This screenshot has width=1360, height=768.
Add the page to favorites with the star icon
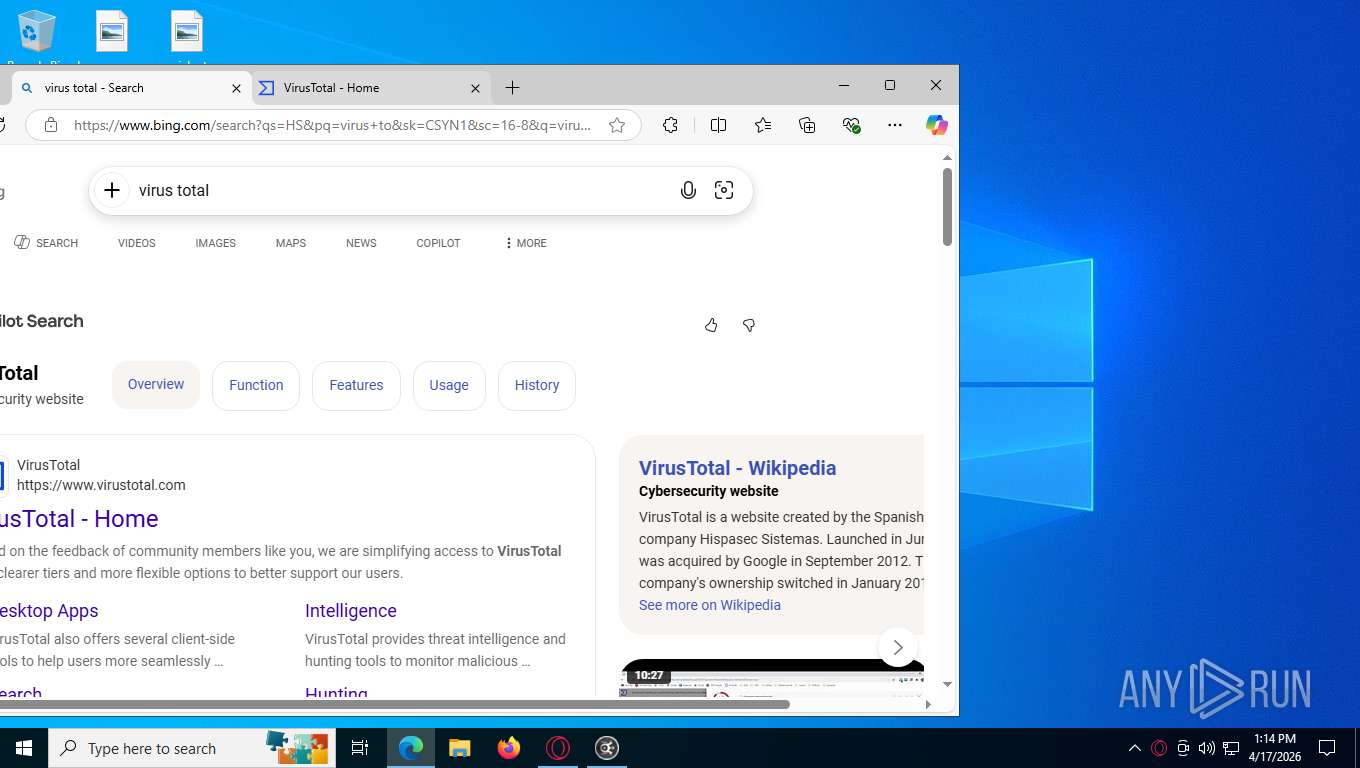pos(617,125)
